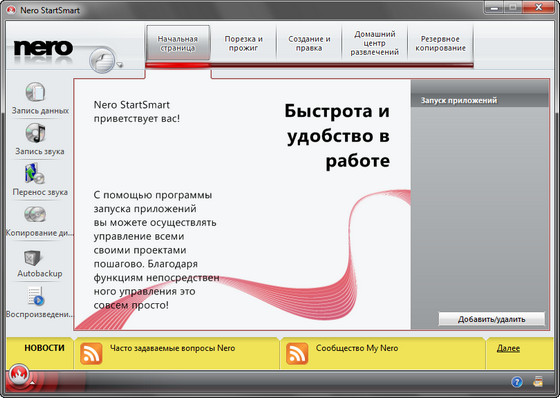Viewport: 560px width, 398px height.
Task: Click the red Nero flame icon
Action: click(x=19, y=374)
